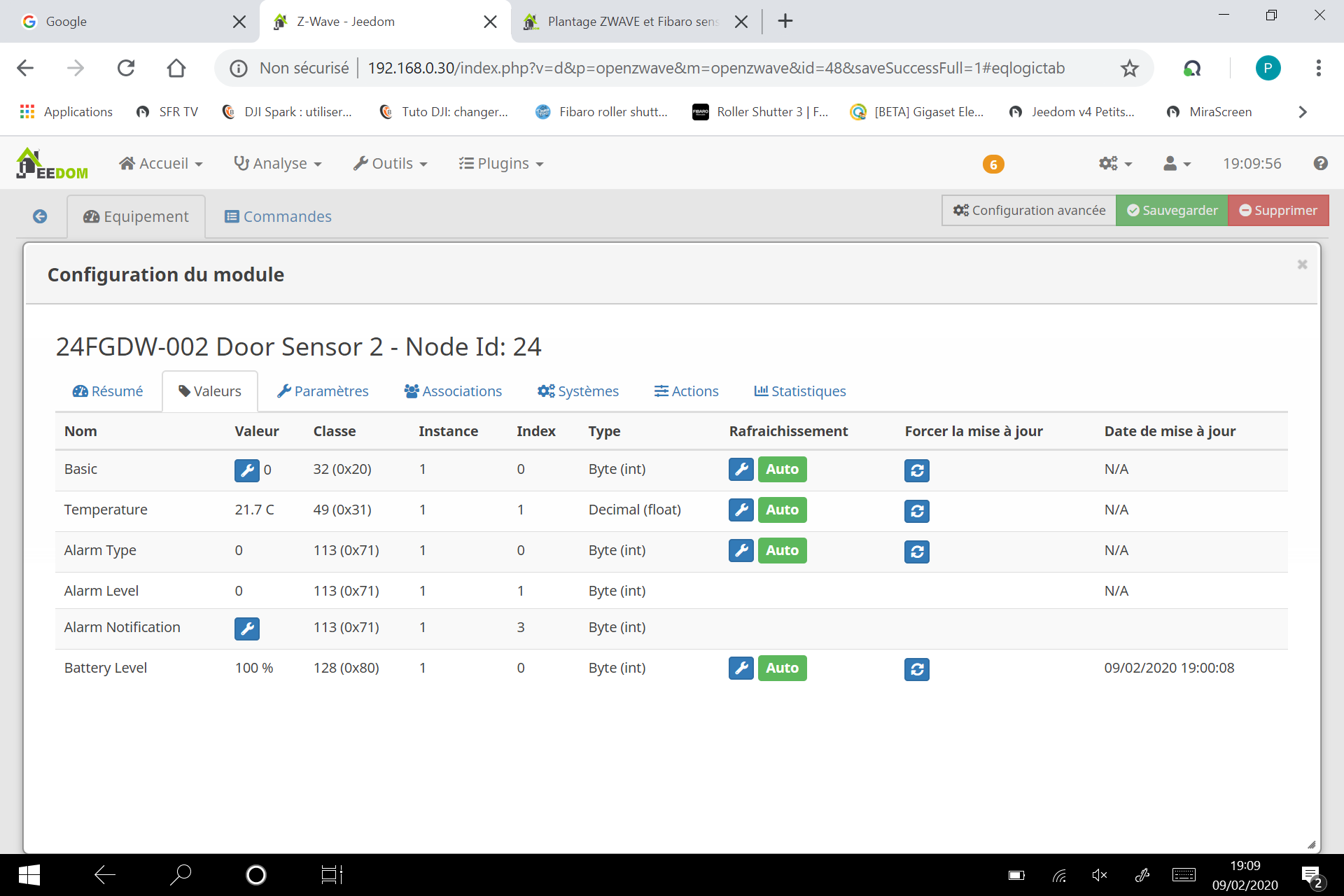This screenshot has height=896, width=1344.
Task: Force update of Battery Level value
Action: (916, 669)
